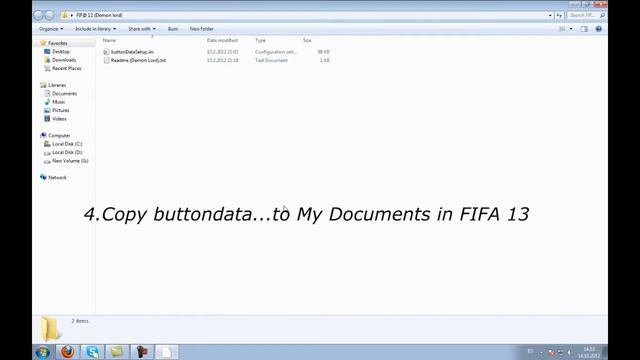Click the Explorer Forward arrow button
This screenshot has width=640, height=360.
pos(49,16)
